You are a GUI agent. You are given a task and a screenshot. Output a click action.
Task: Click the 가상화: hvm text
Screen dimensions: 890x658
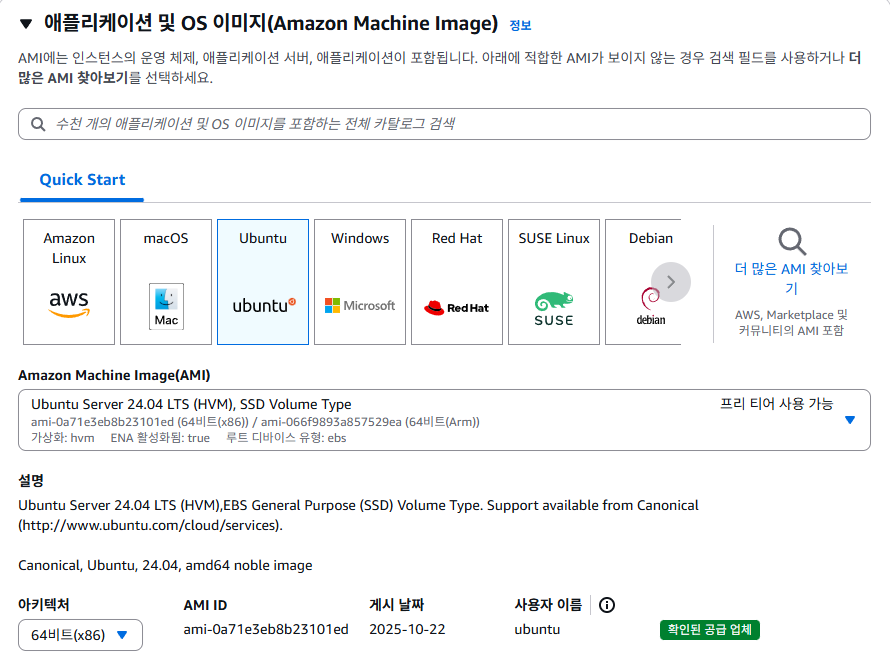click(62, 438)
